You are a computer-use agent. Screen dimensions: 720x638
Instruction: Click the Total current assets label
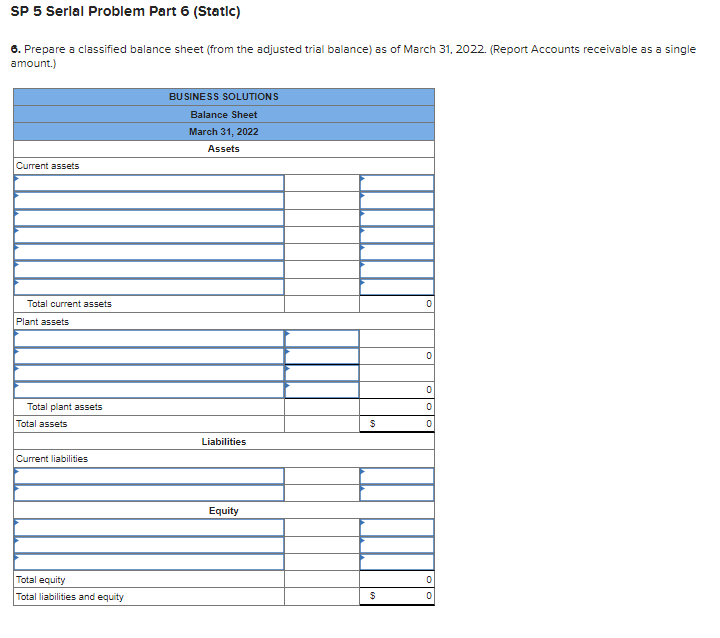pyautogui.click(x=69, y=304)
